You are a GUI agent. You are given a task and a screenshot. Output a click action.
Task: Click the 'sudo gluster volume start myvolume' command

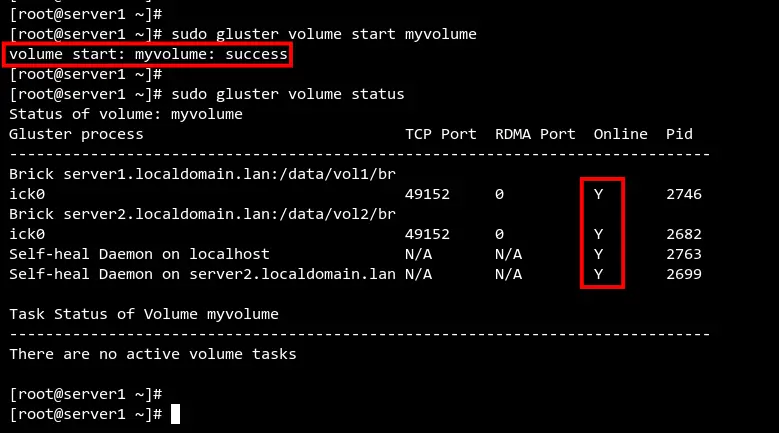click(323, 34)
